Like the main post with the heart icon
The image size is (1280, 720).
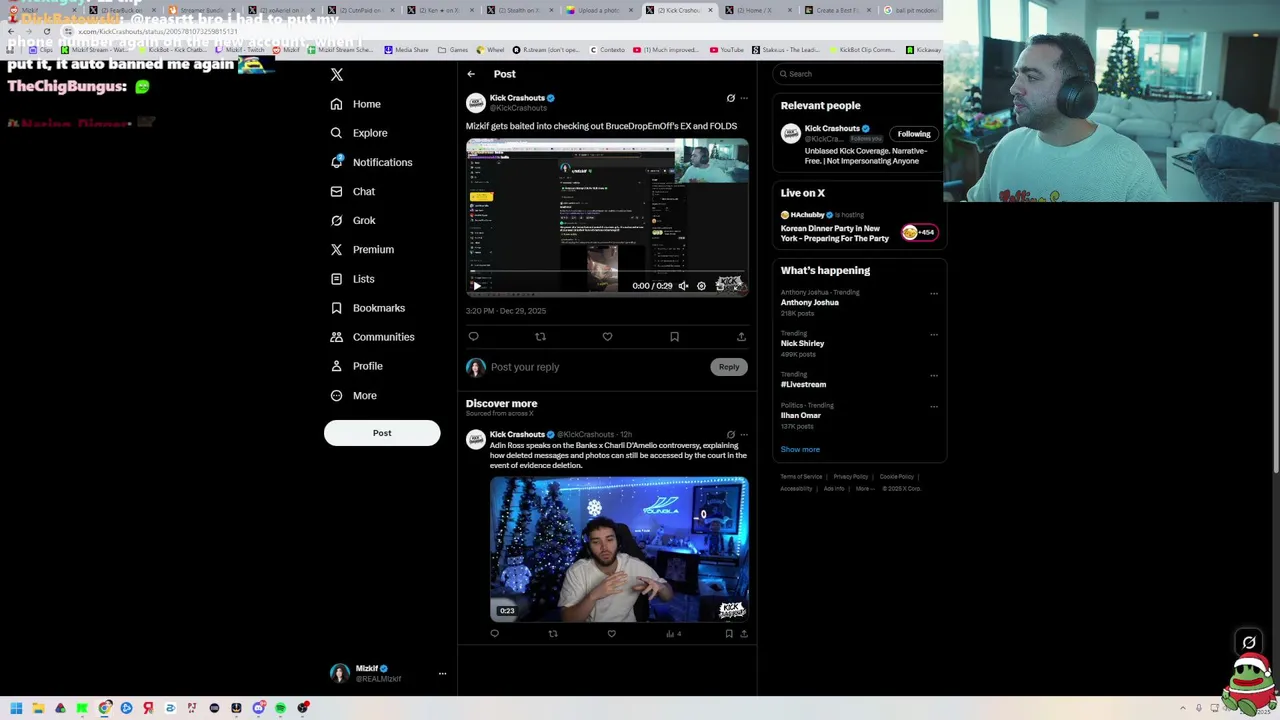point(607,337)
